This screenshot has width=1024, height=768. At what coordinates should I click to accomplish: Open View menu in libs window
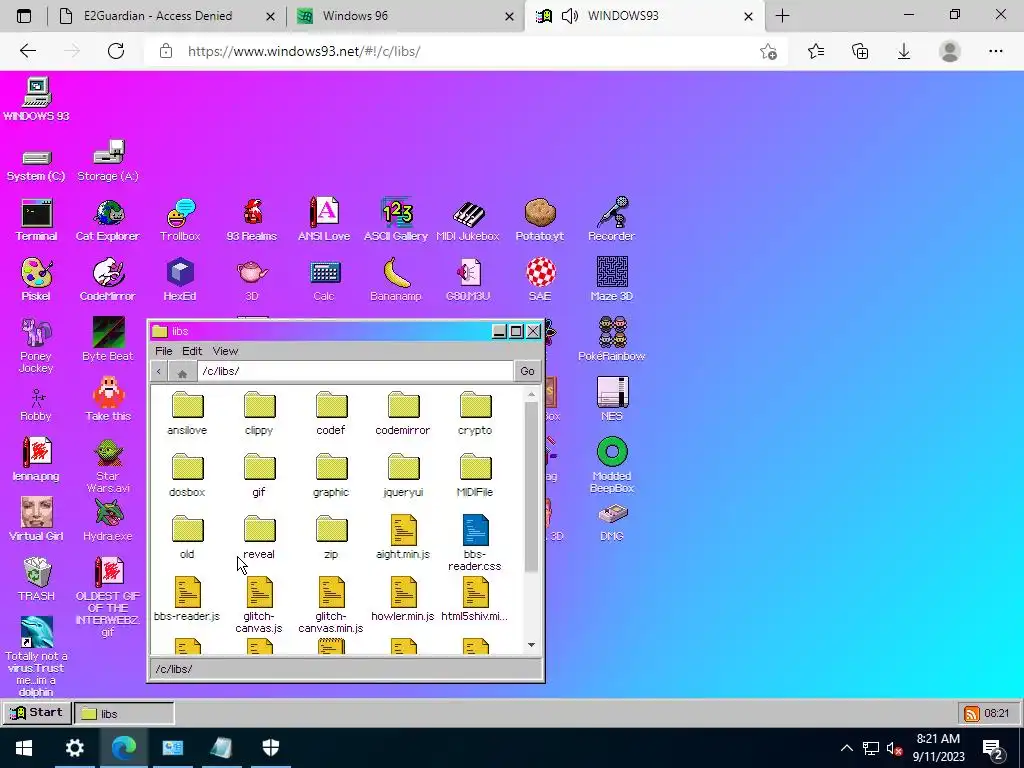click(x=225, y=351)
